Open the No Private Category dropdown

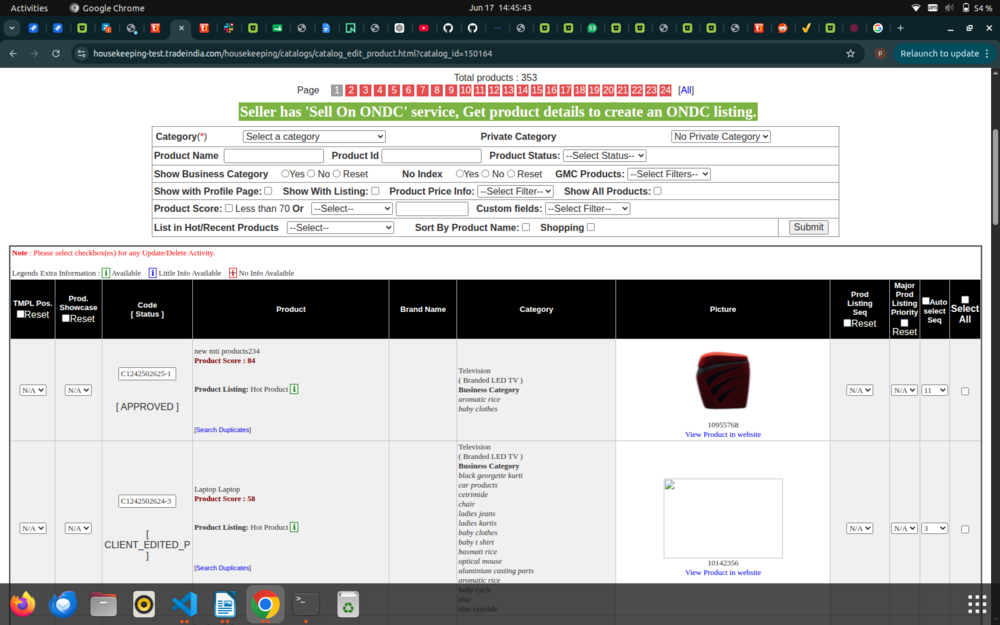721,136
